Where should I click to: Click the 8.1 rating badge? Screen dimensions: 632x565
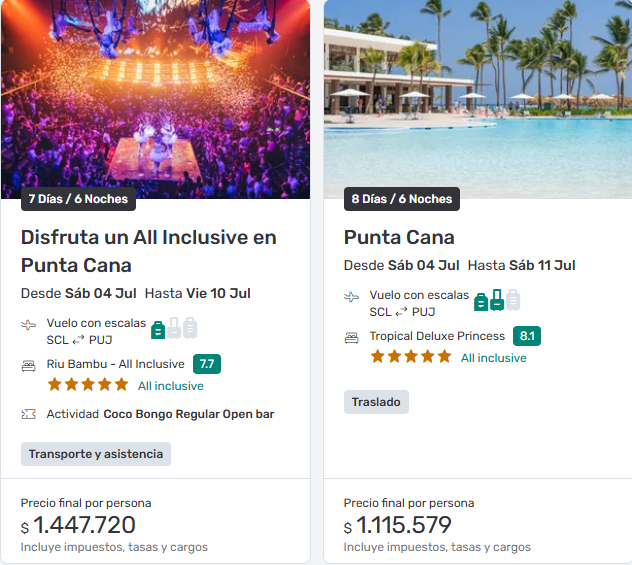tap(527, 336)
